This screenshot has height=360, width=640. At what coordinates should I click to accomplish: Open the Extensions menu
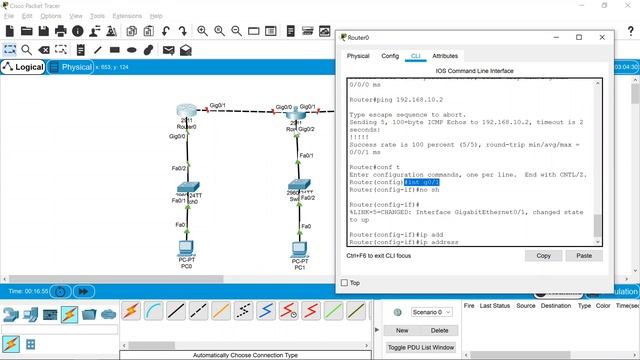127,16
